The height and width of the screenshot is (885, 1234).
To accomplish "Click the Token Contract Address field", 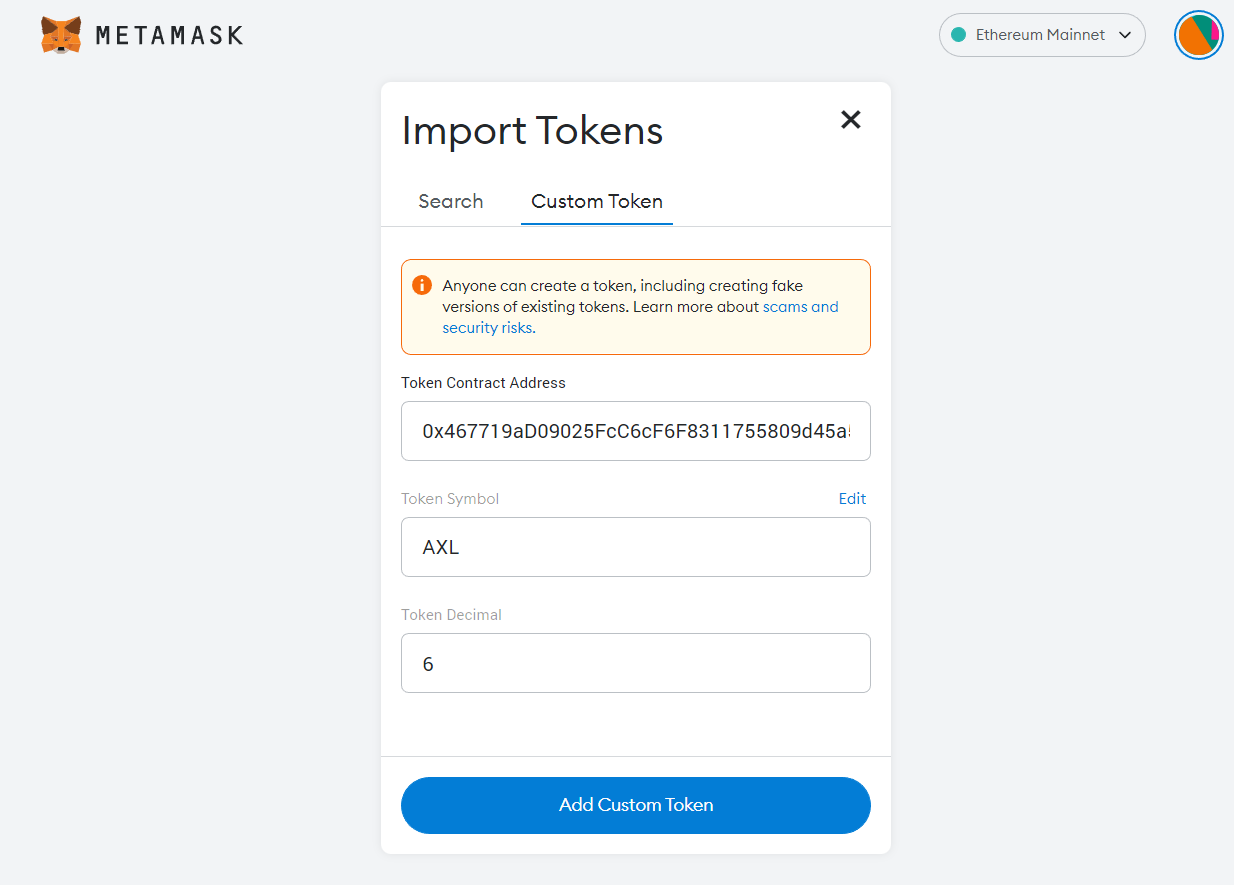I will pyautogui.click(x=636, y=431).
